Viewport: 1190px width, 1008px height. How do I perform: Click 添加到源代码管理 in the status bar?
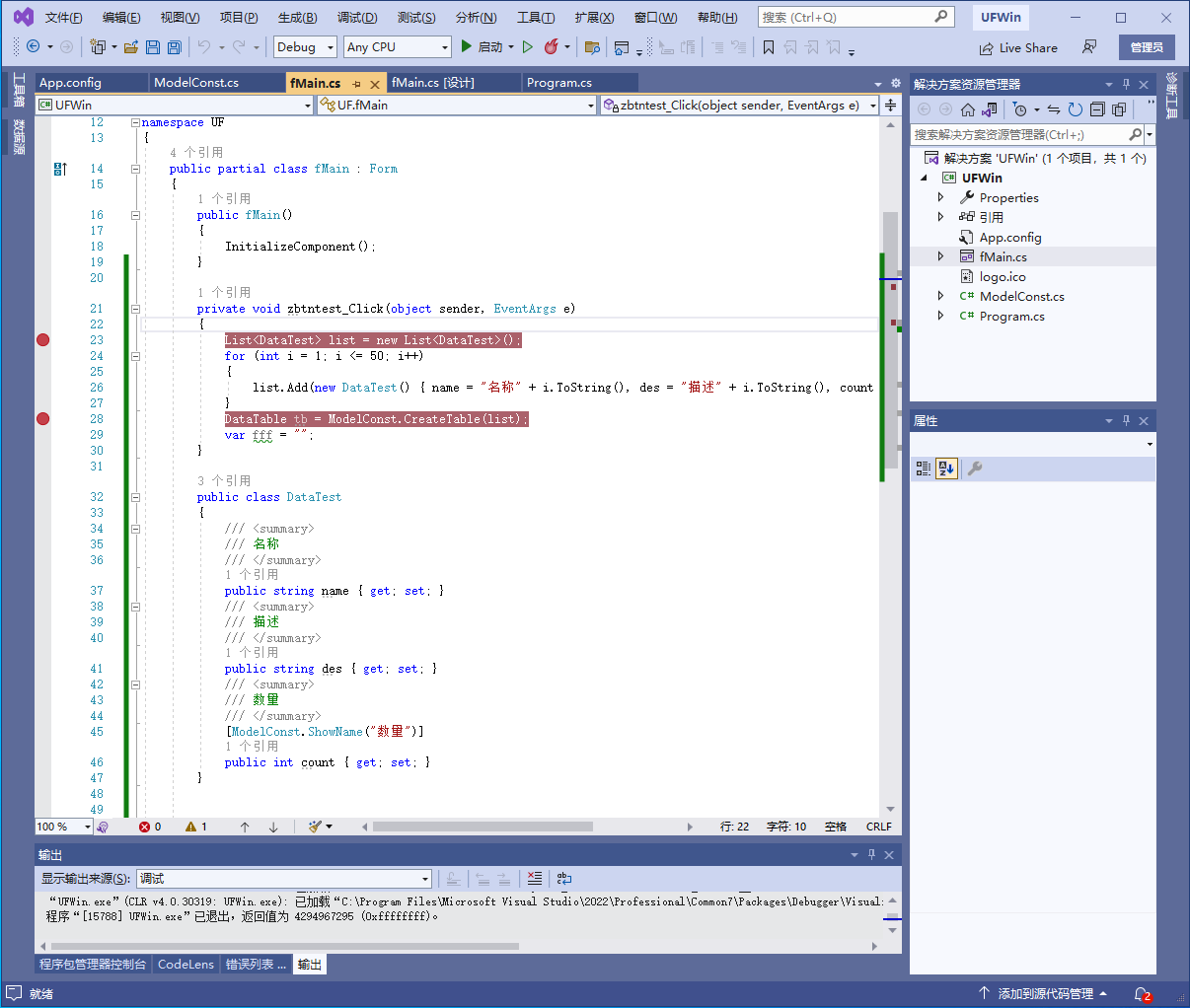click(1043, 993)
